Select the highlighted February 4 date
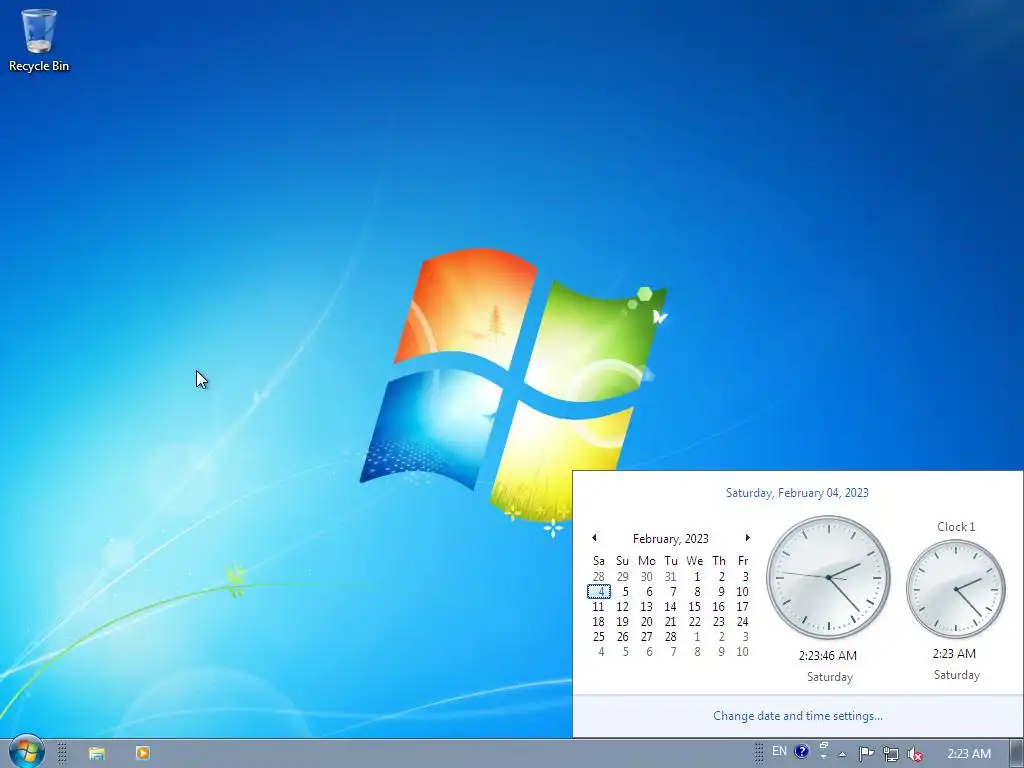The image size is (1024, 768). [x=599, y=592]
